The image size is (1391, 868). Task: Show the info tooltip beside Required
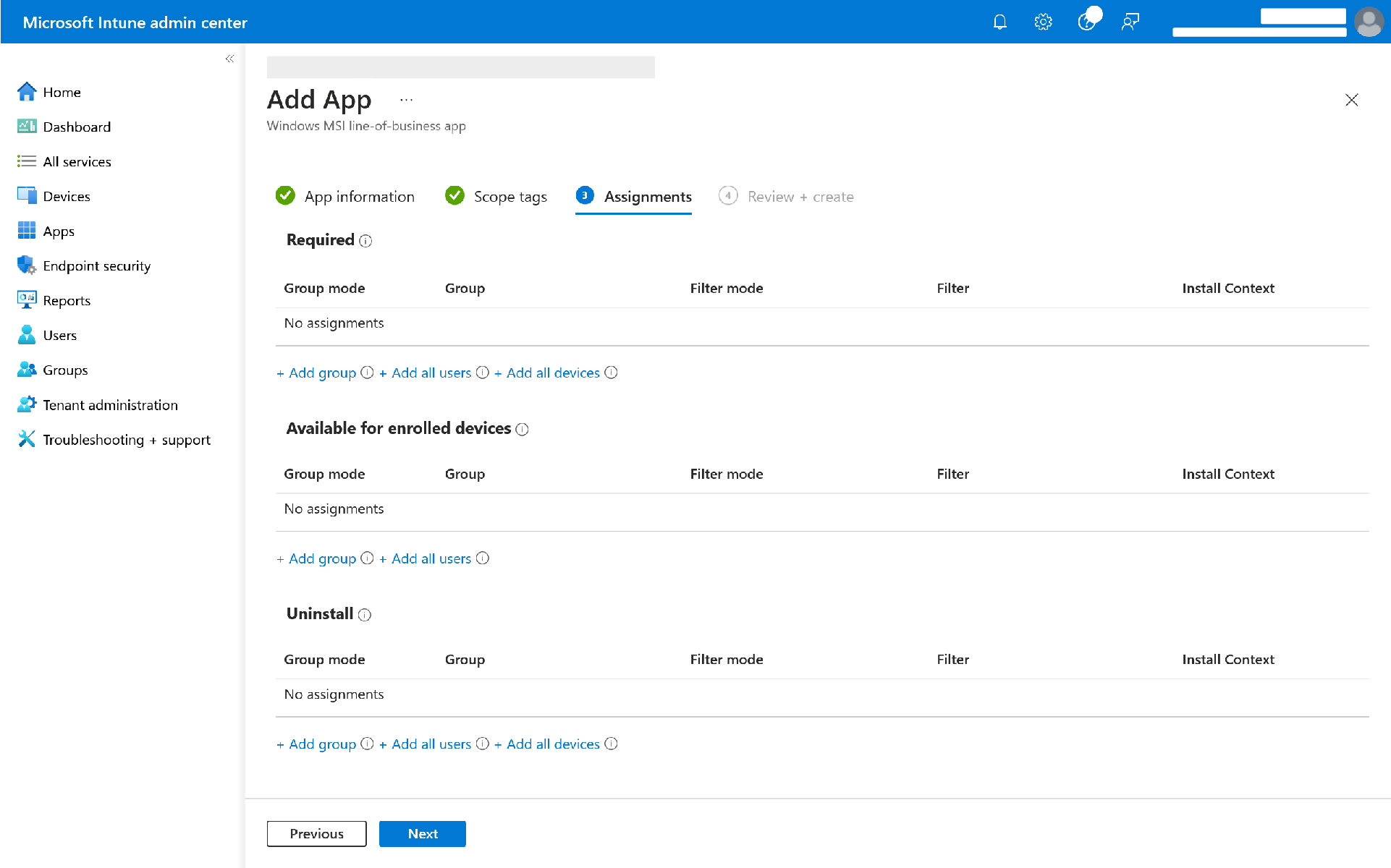[366, 241]
